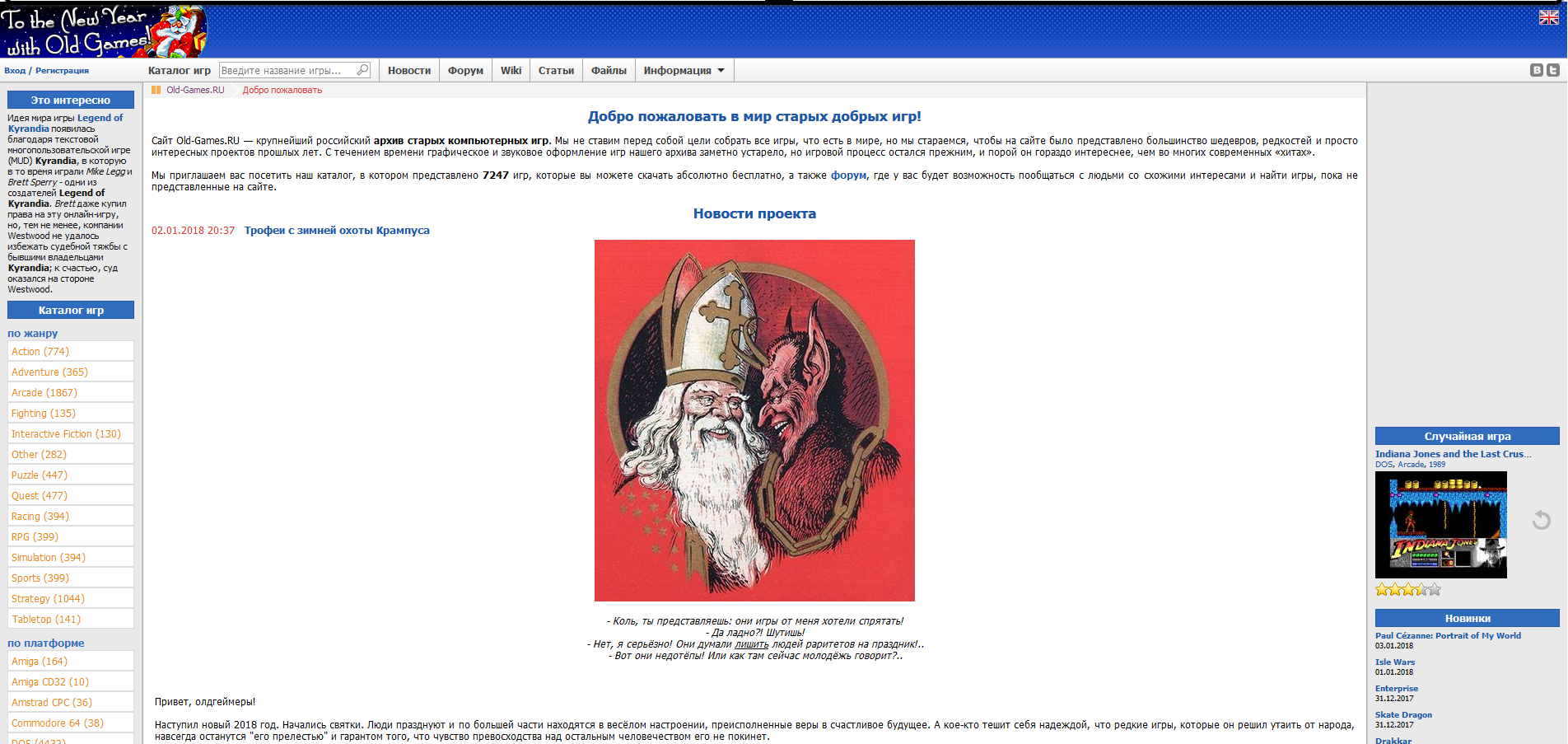Screen dimensions: 1568x744
Task: Click the New Year Old Games logo
Action: (x=103, y=31)
